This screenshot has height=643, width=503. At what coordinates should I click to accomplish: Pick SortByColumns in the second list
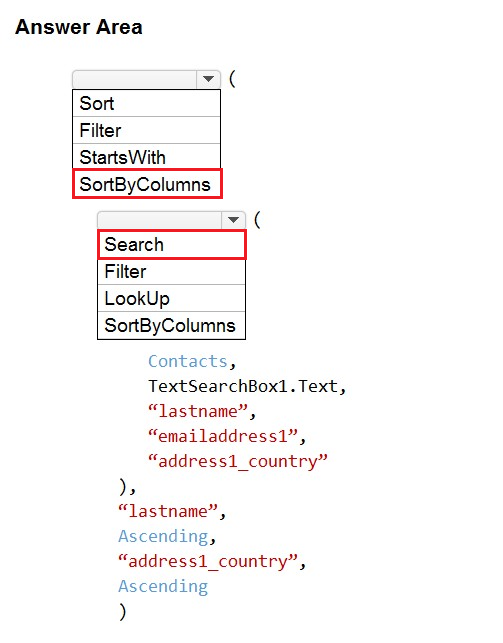(x=171, y=326)
